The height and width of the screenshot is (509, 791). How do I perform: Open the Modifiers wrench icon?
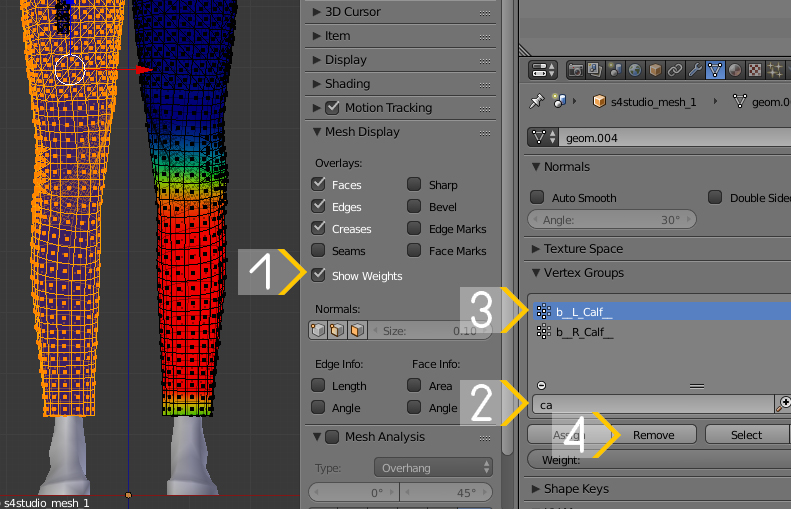point(695,70)
